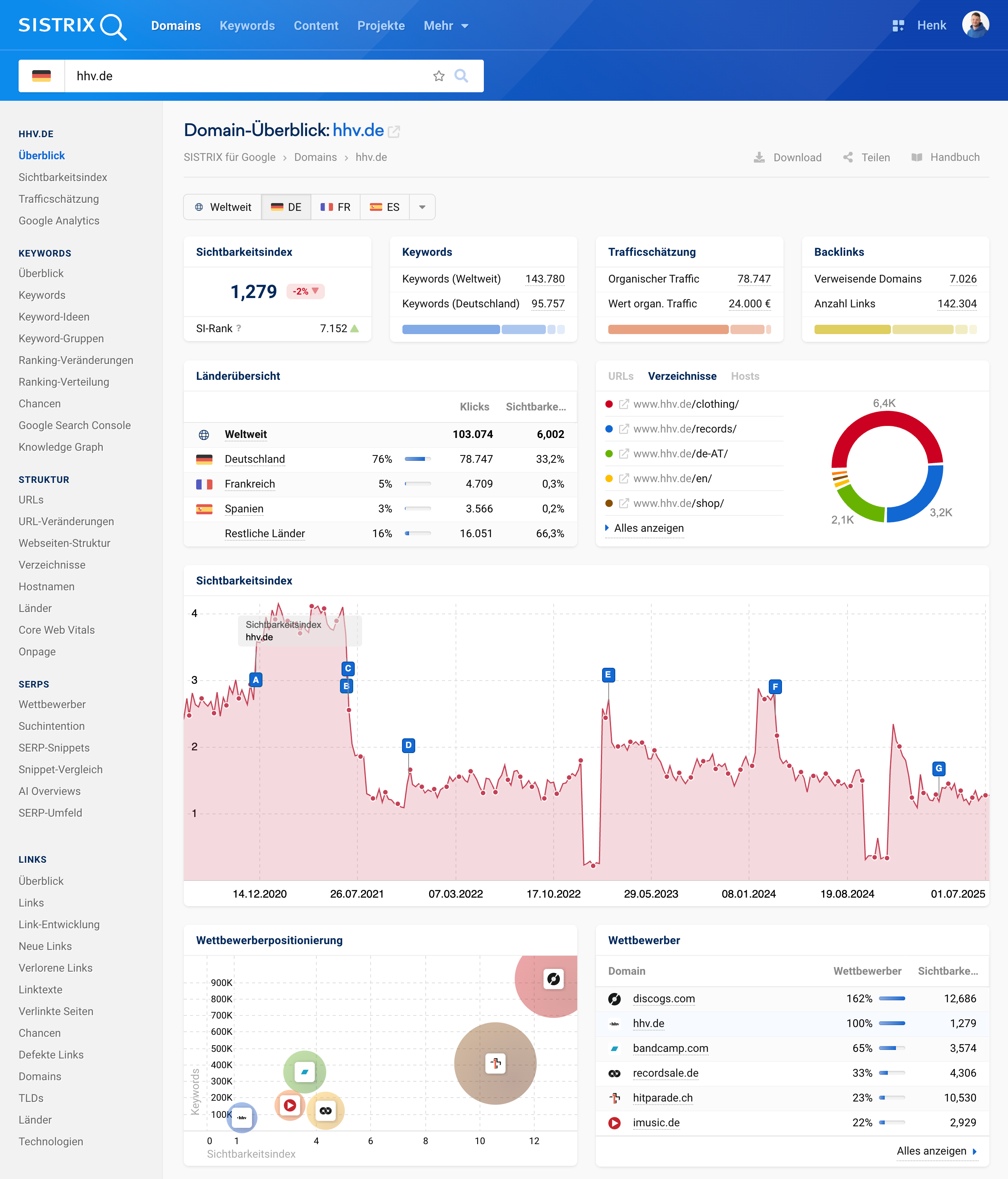Open the external link icon next to hhv.de title

click(x=394, y=131)
